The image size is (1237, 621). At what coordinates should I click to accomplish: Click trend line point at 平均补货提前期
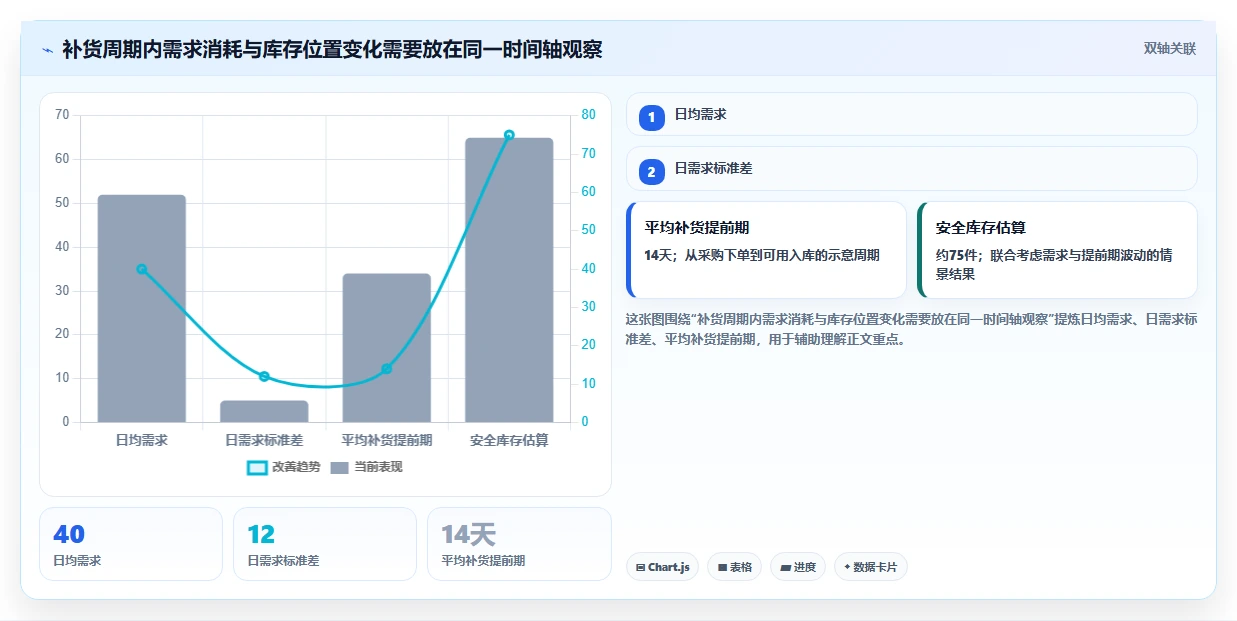(x=386, y=369)
